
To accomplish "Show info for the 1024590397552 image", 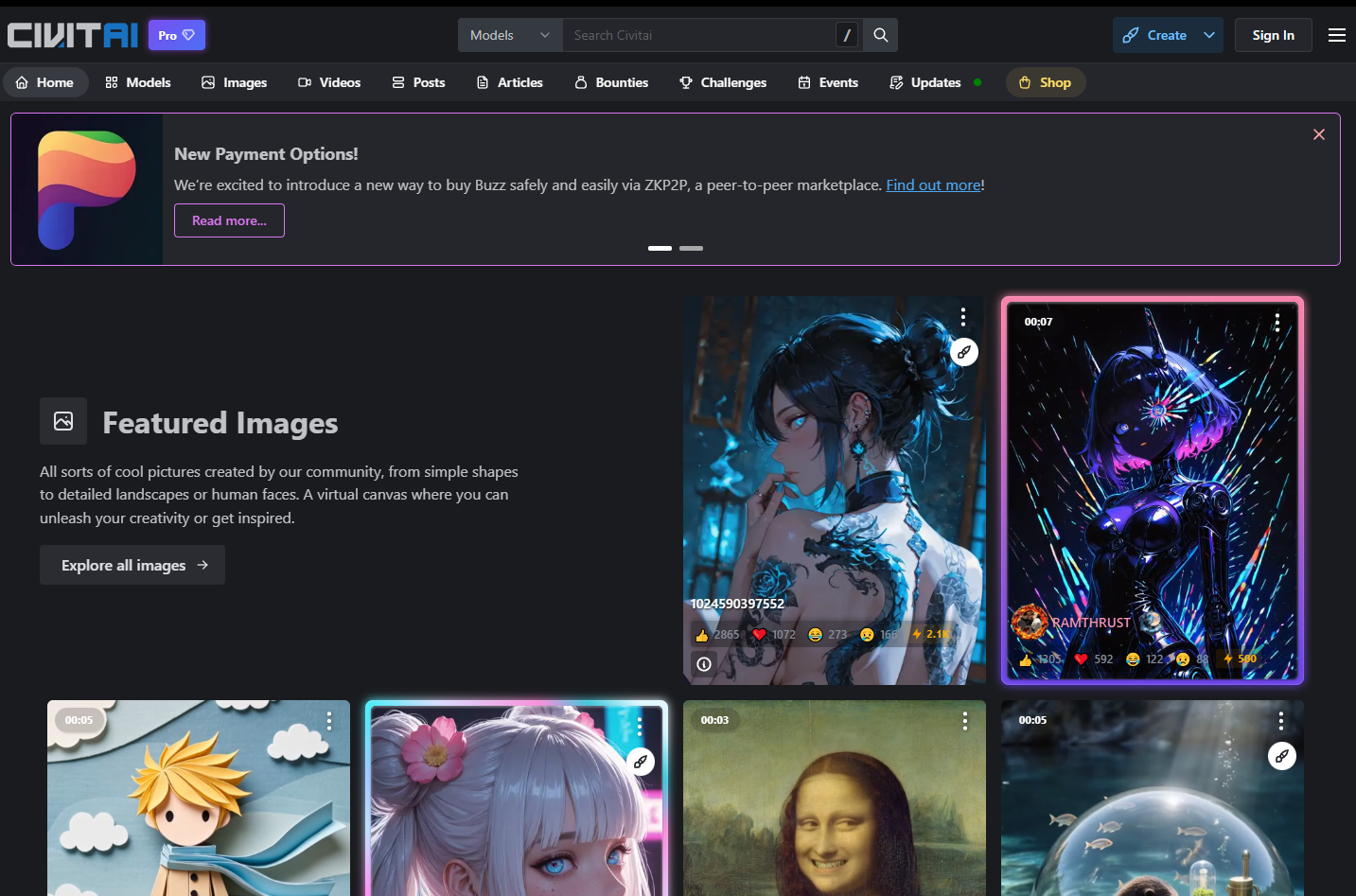I will [x=704, y=664].
